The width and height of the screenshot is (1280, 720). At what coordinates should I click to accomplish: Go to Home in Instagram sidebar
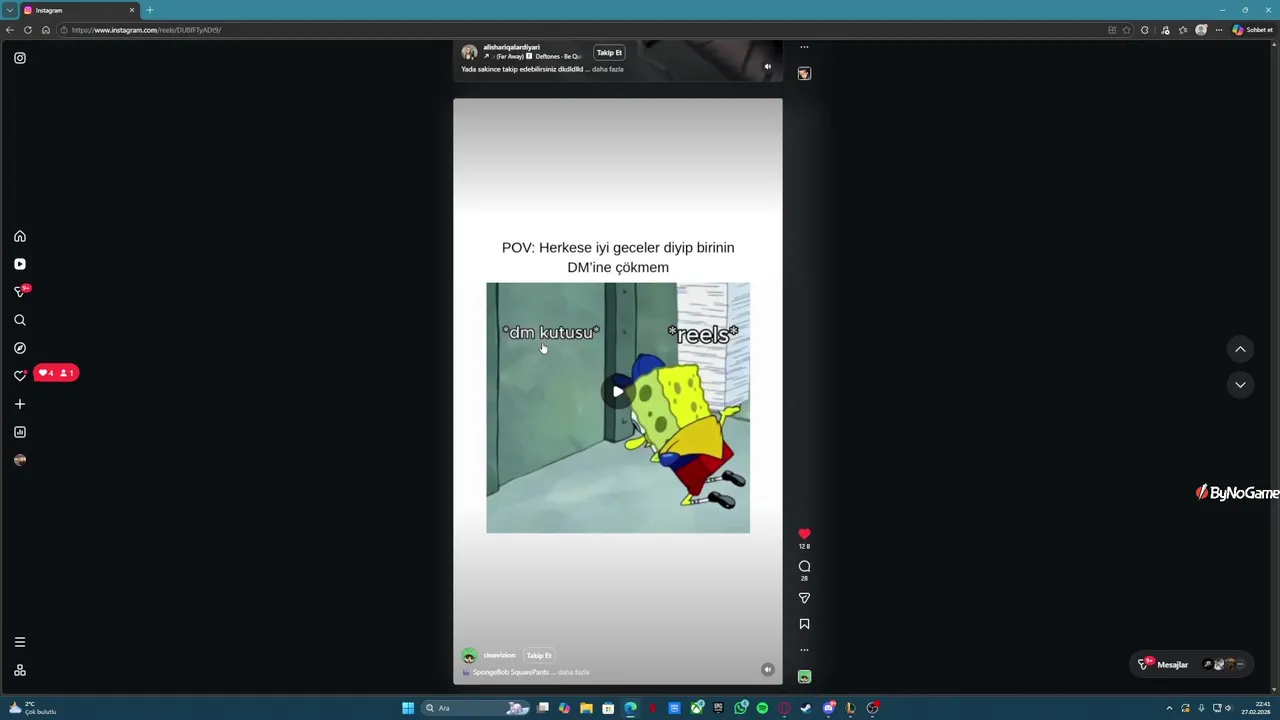(x=19, y=236)
